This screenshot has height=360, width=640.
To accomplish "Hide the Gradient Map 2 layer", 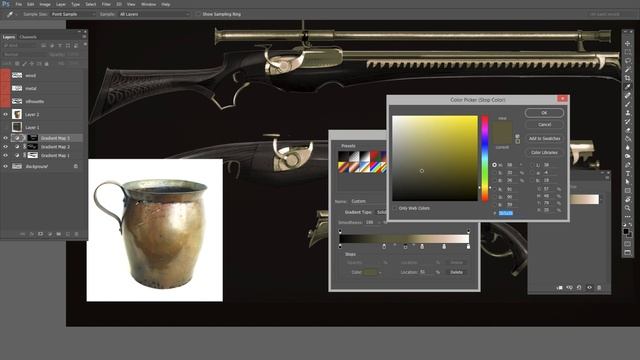I will pyautogui.click(x=5, y=147).
